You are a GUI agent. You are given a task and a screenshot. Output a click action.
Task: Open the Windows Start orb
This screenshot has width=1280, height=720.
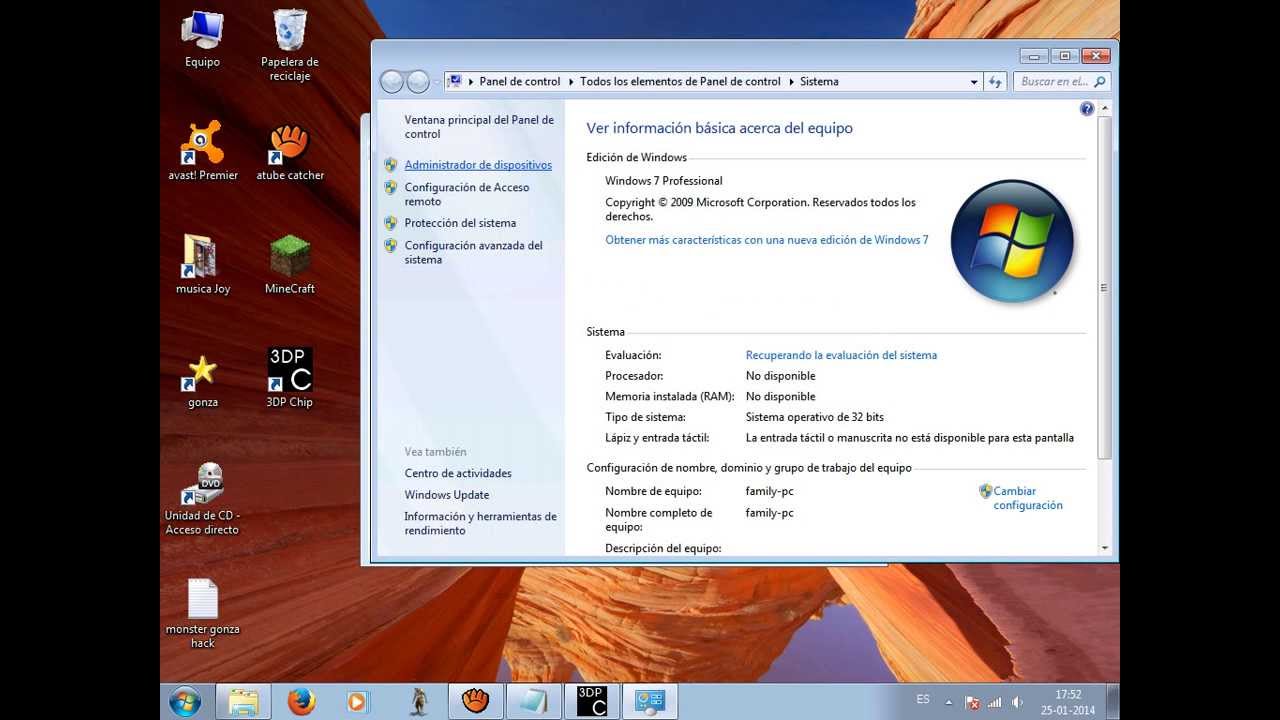[185, 702]
